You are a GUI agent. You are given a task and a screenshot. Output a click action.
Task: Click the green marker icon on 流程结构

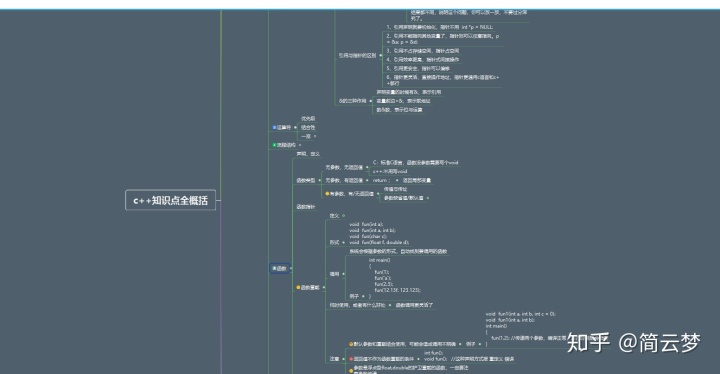point(274,145)
